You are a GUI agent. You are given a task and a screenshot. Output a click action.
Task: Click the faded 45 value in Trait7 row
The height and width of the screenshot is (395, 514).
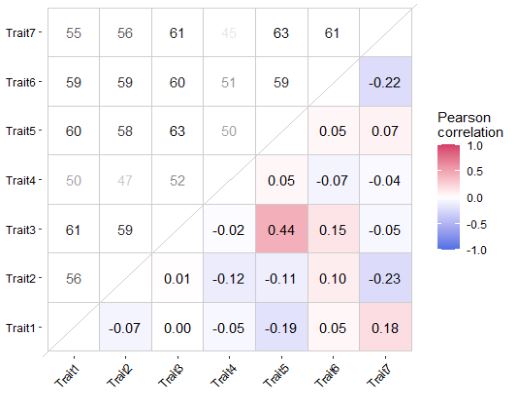click(x=229, y=33)
